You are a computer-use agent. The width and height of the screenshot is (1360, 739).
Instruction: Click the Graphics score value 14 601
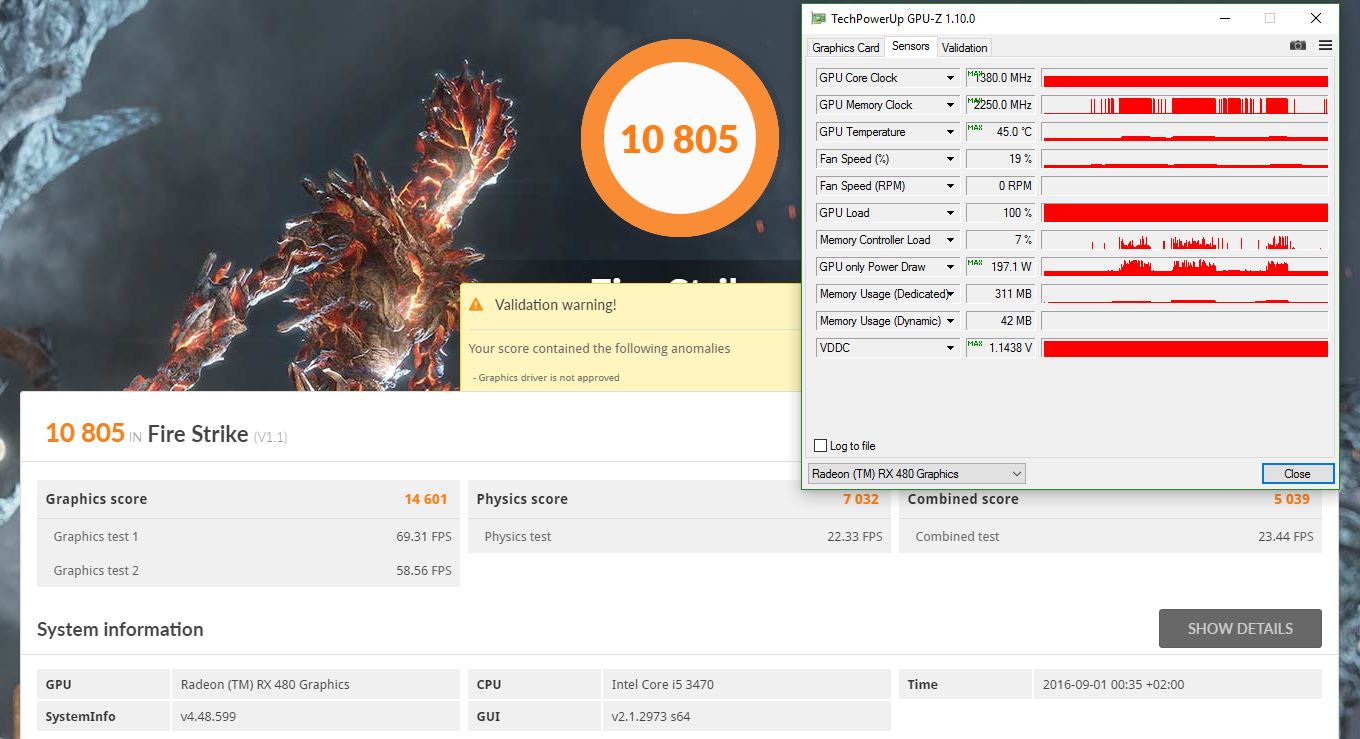tap(426, 499)
